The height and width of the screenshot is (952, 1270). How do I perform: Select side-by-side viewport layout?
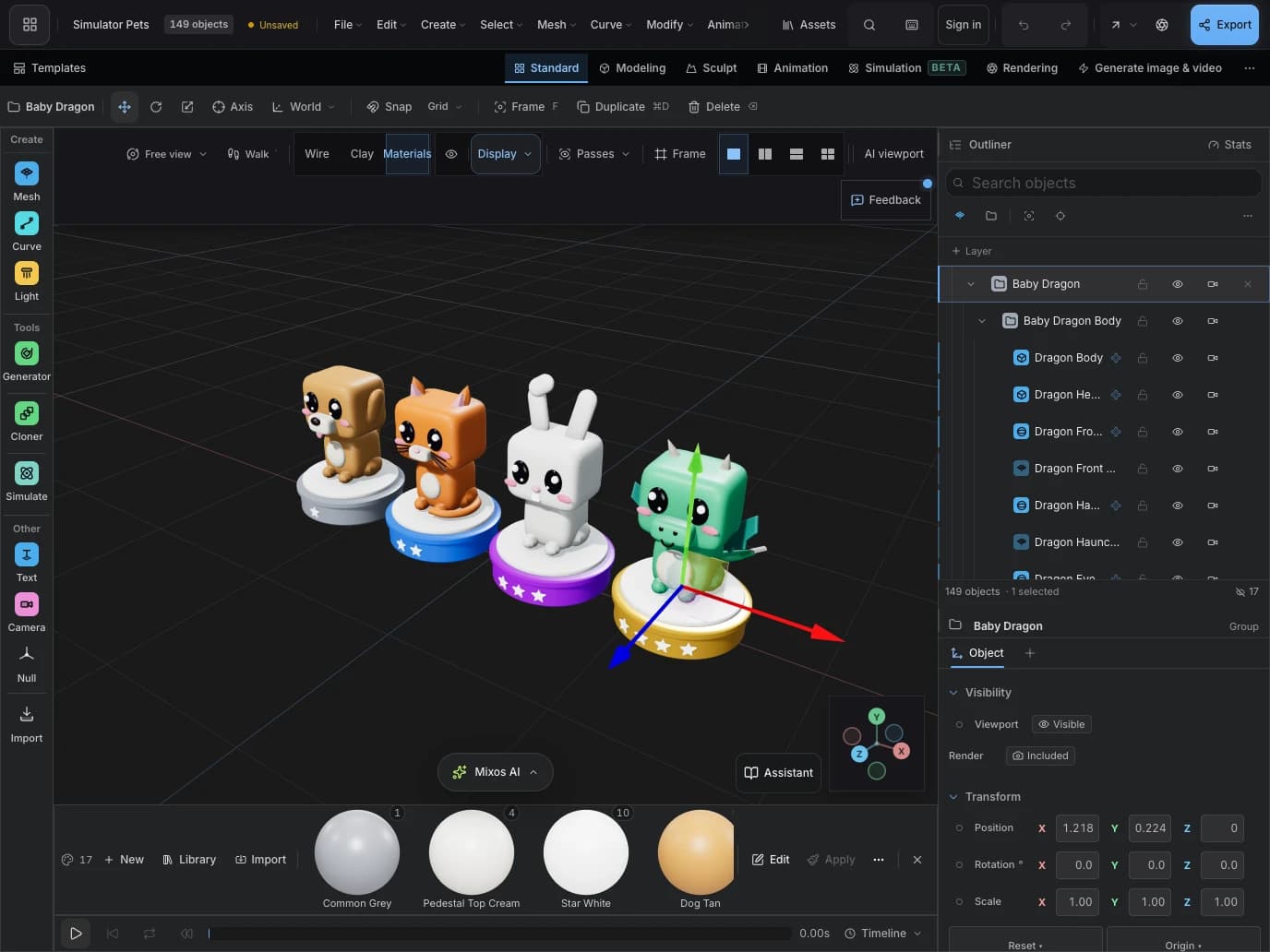[765, 154]
